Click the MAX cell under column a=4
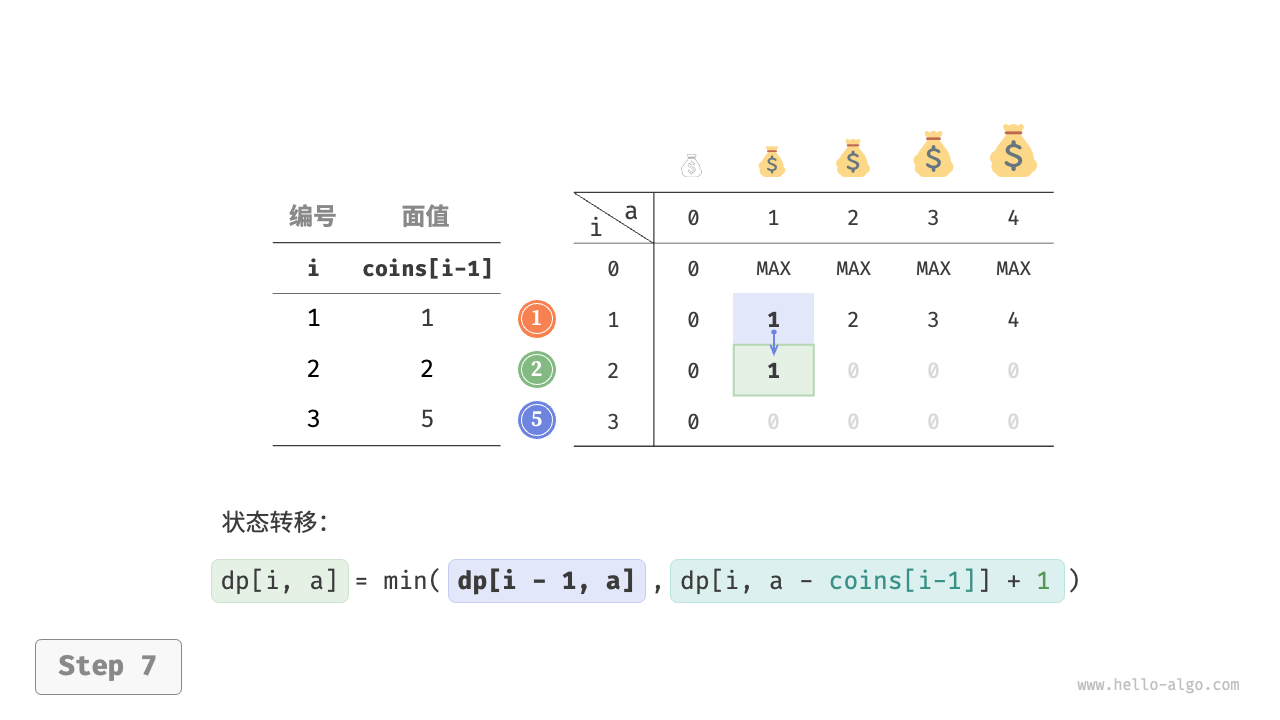1280x720 pixels. pyautogui.click(x=1013, y=268)
